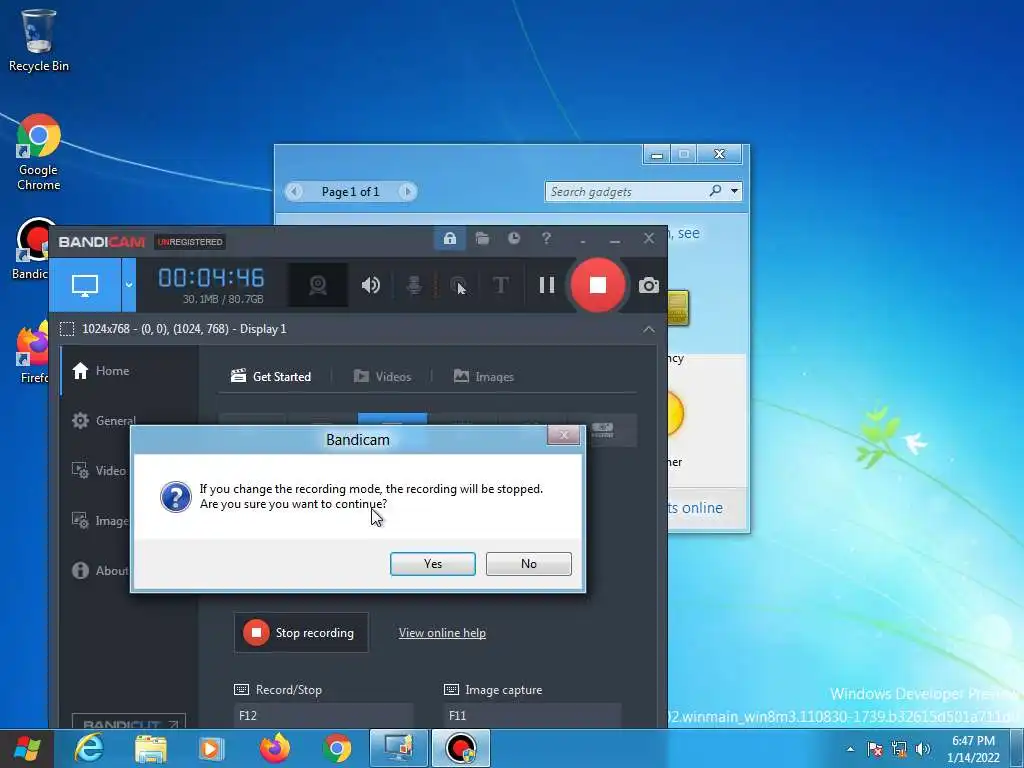Open Image settings in sidebar

coord(99,520)
